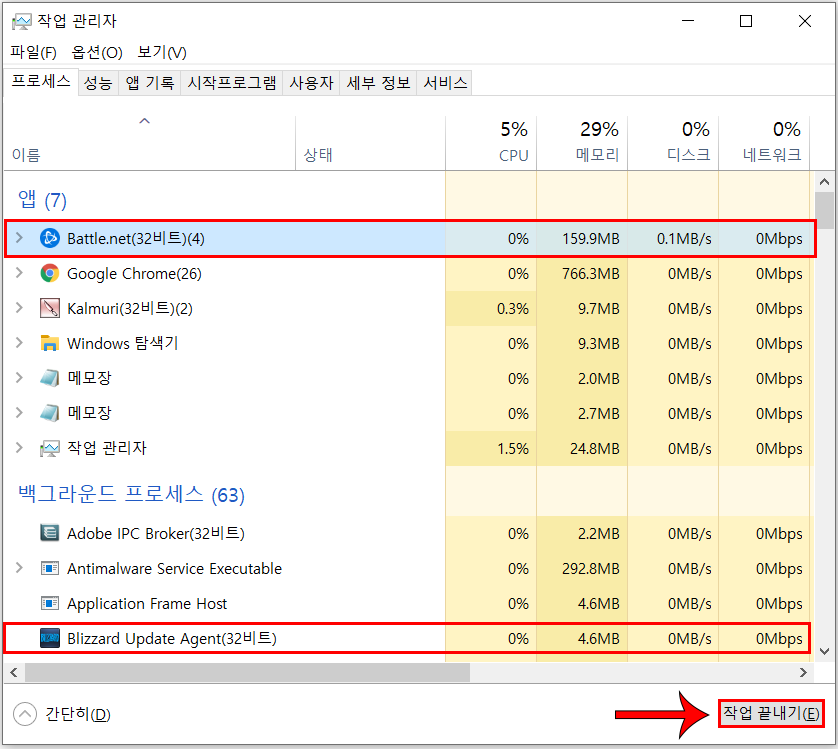Switch to the 서비스 tab
The image size is (838, 749).
pos(445,83)
